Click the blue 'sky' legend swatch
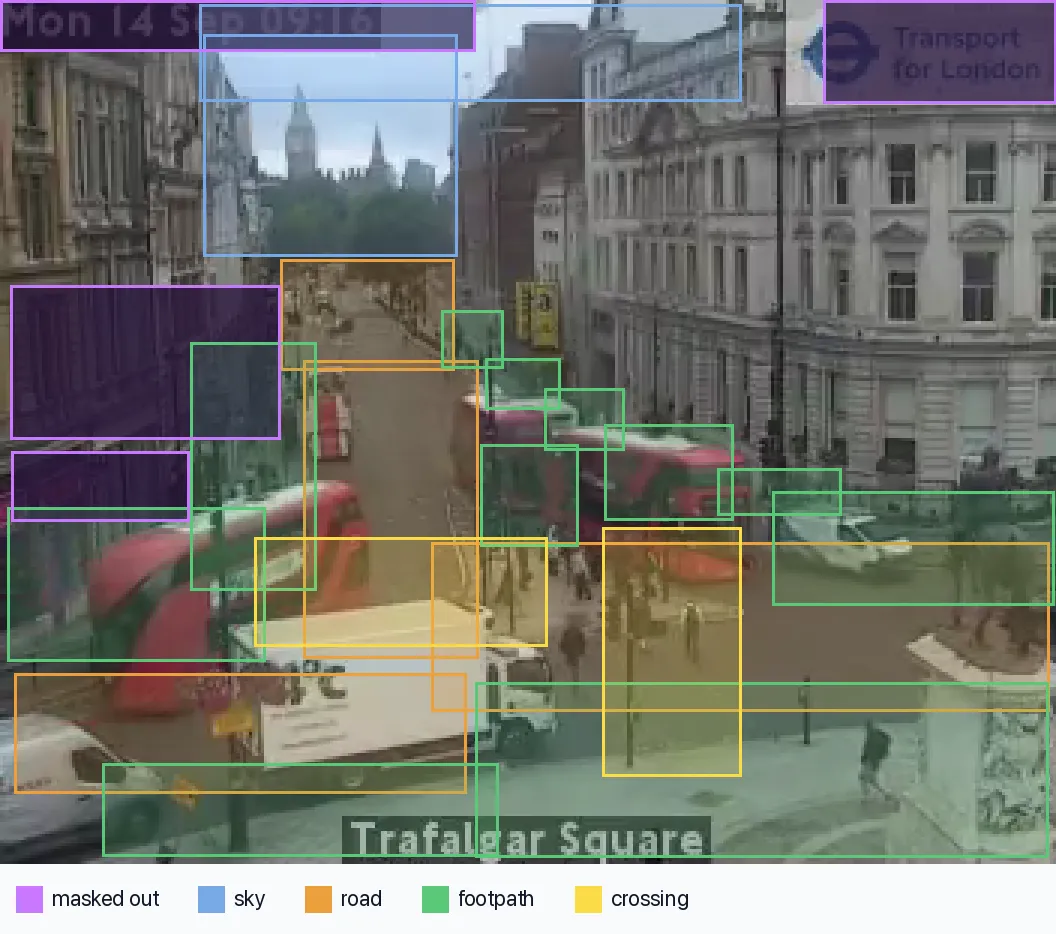 point(211,900)
